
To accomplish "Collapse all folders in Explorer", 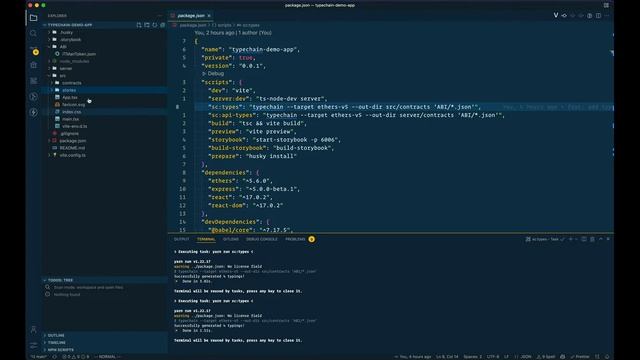I will 162,25.
